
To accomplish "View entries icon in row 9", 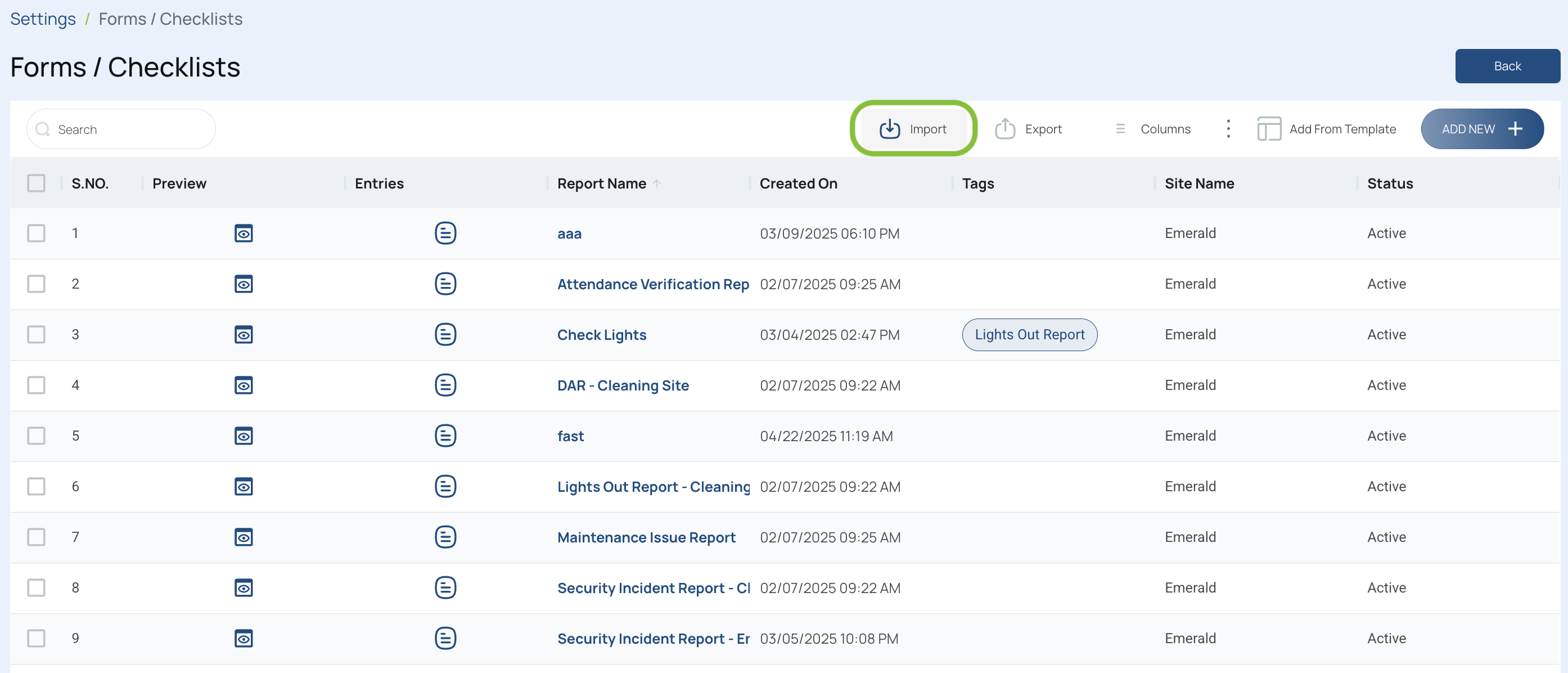I will [x=445, y=637].
